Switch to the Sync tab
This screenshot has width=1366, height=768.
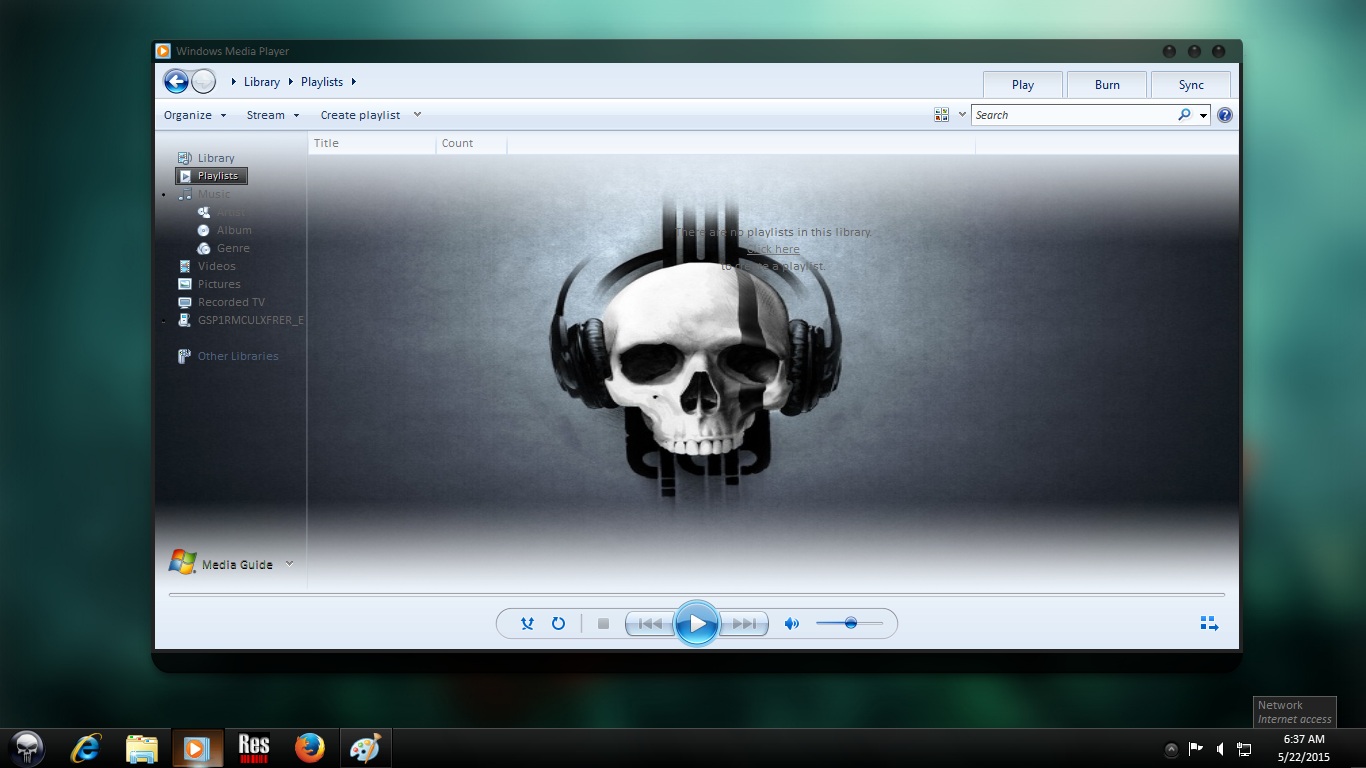click(x=1191, y=85)
